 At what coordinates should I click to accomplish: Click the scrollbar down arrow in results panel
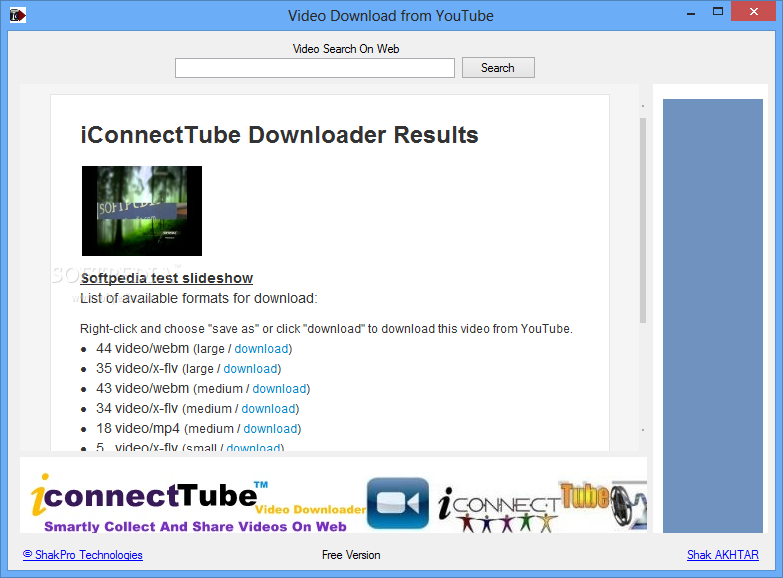click(643, 430)
